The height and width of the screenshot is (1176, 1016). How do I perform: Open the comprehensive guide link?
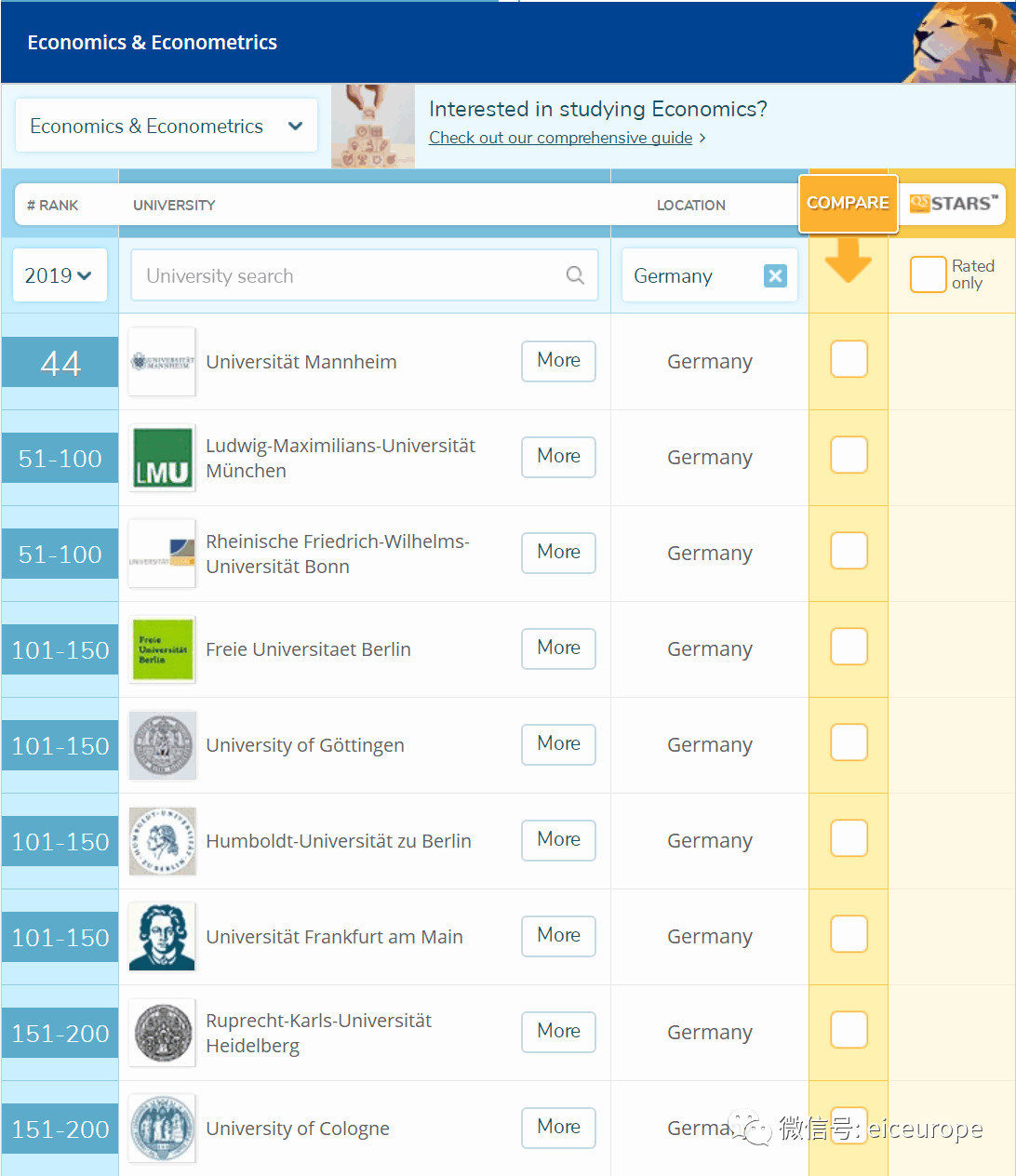pos(560,138)
